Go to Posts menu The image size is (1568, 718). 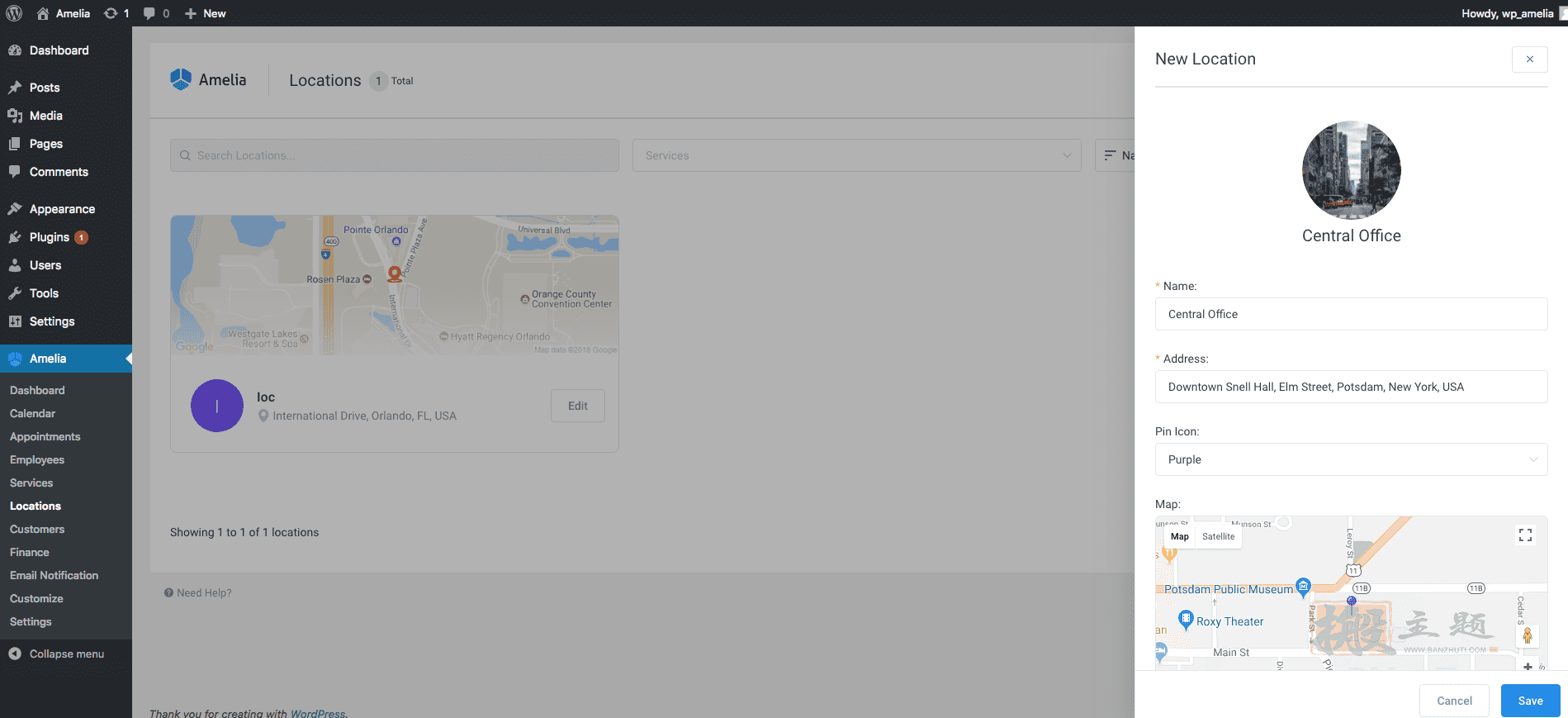66,88
